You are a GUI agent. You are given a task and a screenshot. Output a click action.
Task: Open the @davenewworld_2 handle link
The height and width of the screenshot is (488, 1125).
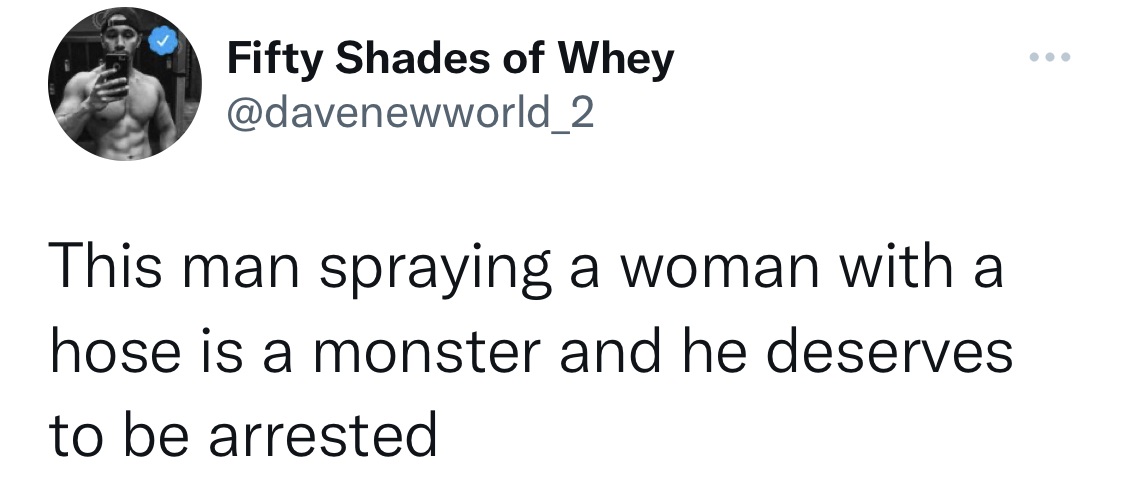click(x=410, y=113)
